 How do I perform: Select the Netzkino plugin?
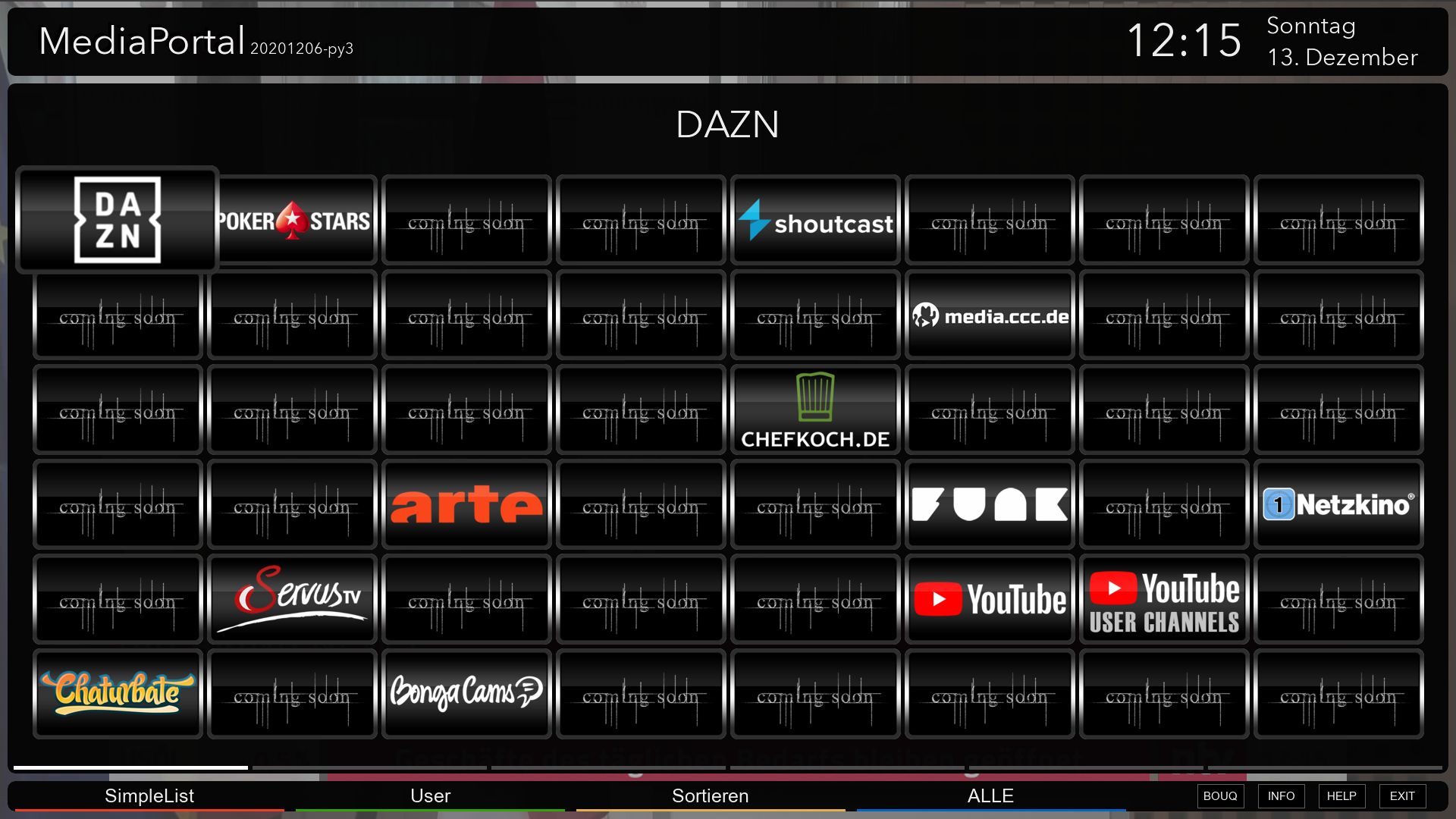(1338, 505)
